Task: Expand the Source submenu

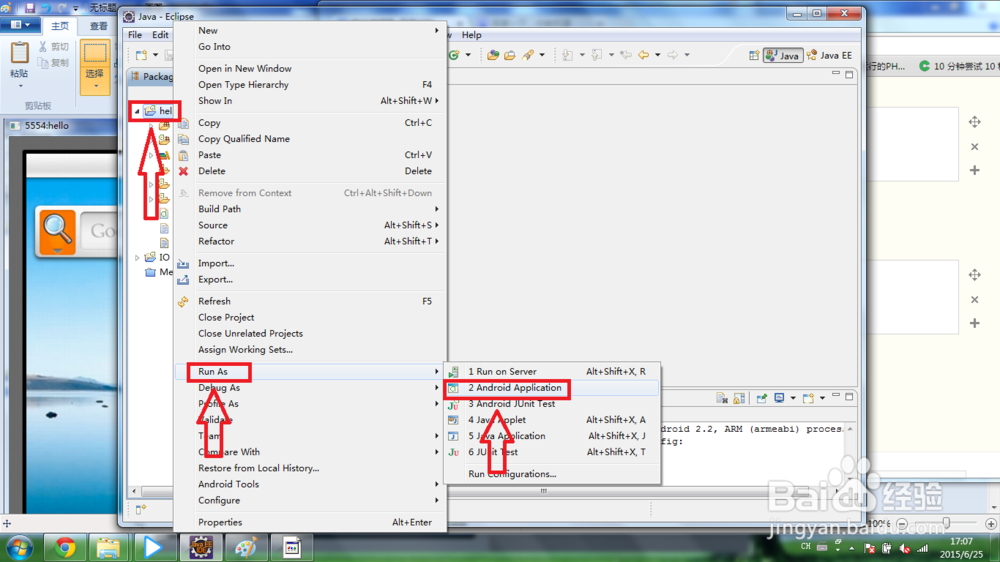Action: [x=311, y=225]
